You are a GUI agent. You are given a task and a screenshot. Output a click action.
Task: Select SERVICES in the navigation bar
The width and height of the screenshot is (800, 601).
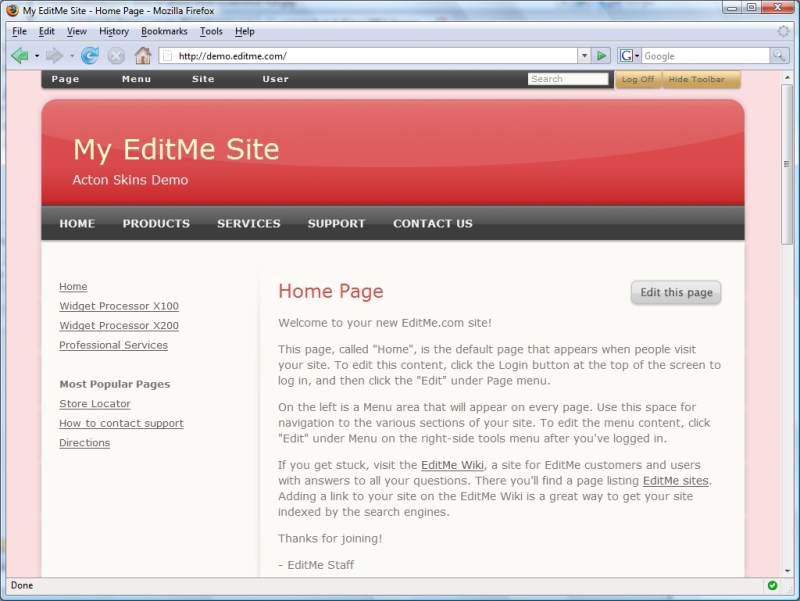pos(248,223)
